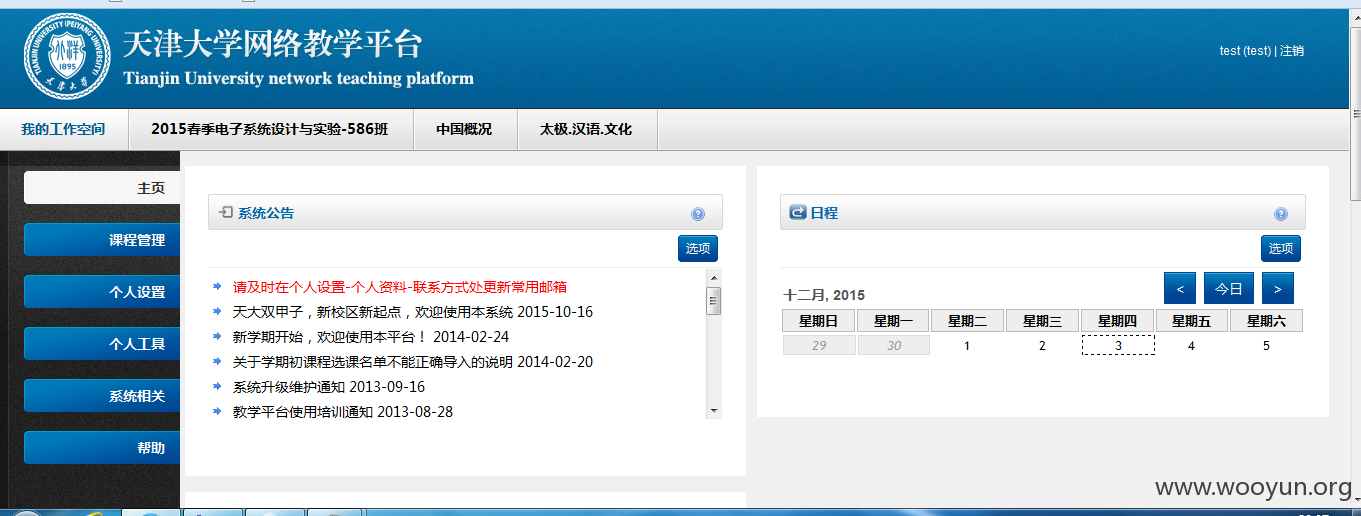Switch to 2015春季电子系统设计与实验-586班 tab
The image size is (1361, 516).
pos(270,129)
